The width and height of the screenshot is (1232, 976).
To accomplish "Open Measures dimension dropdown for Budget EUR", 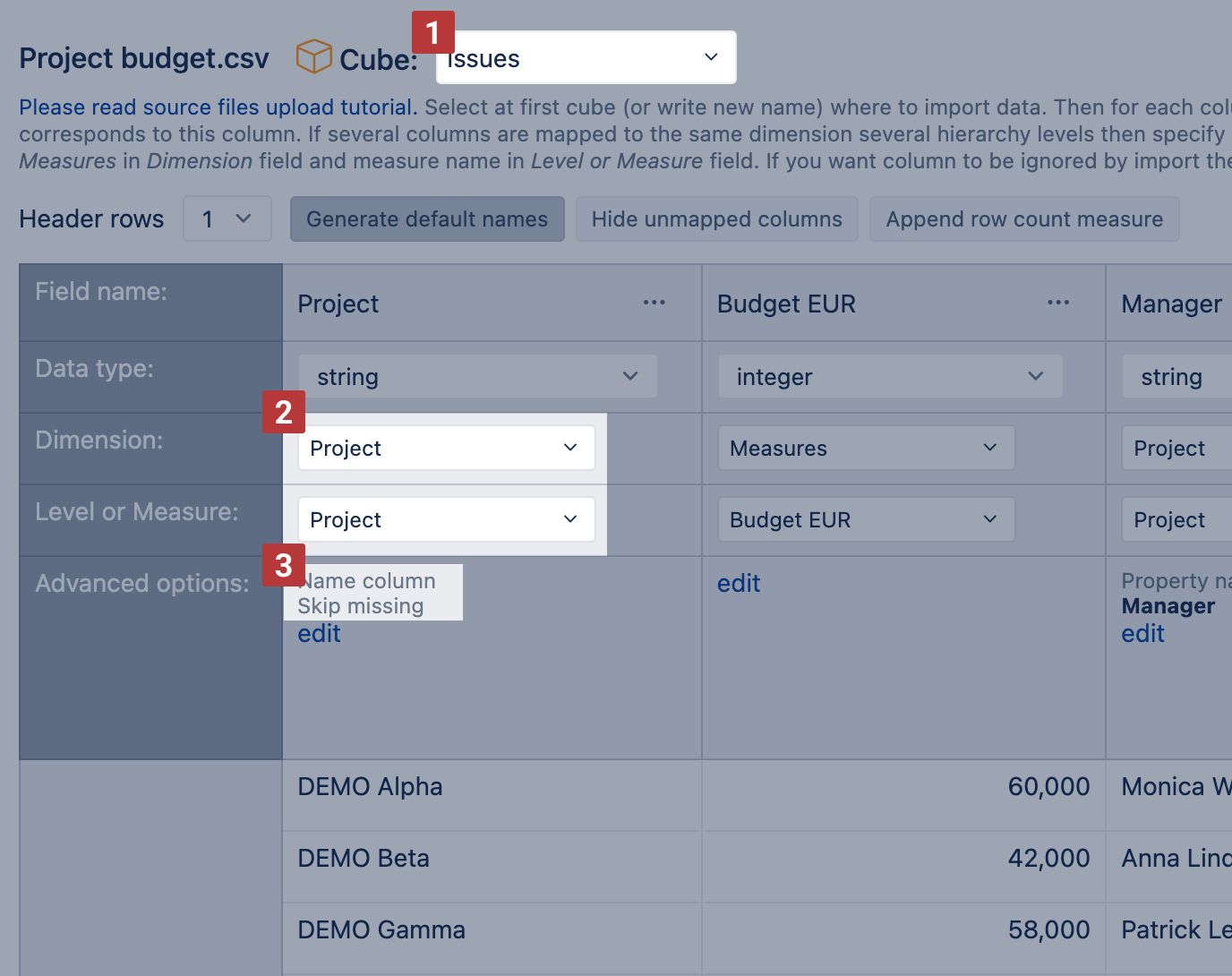I will coord(866,448).
